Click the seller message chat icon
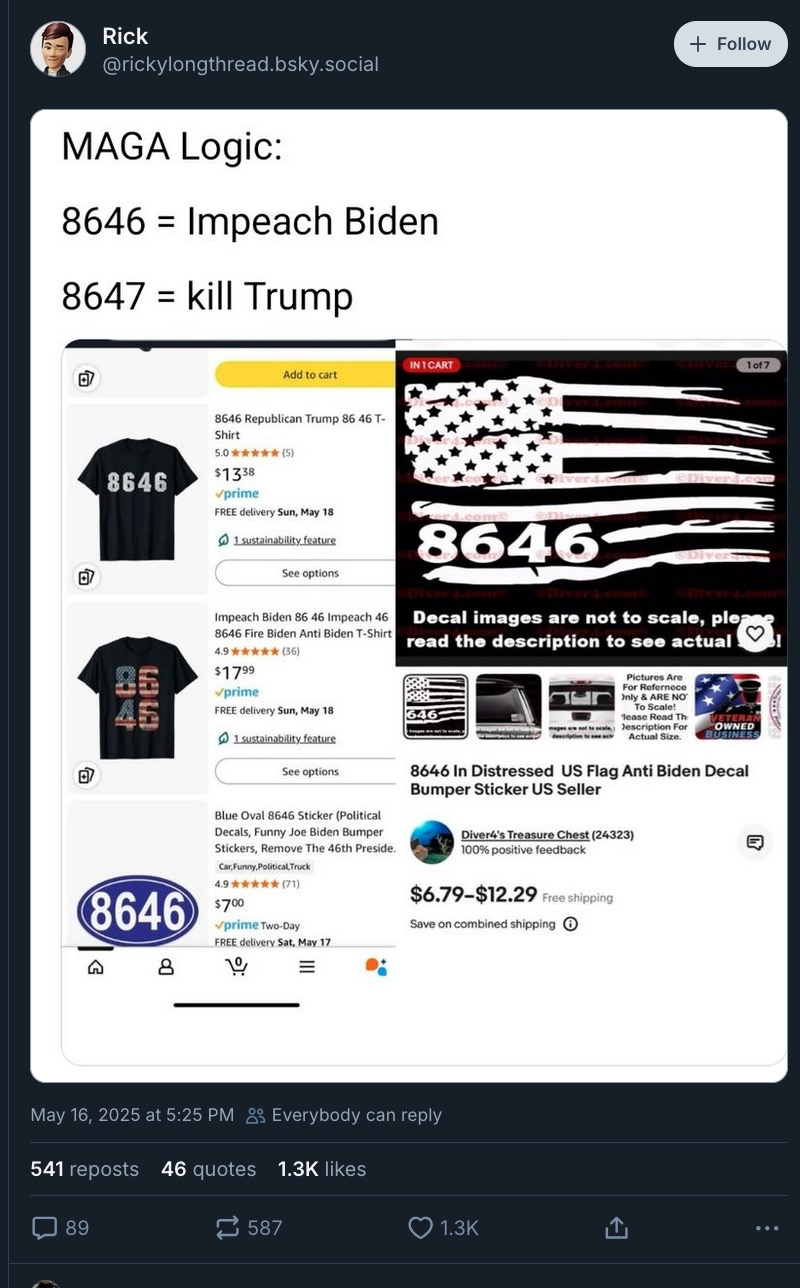 [x=755, y=842]
